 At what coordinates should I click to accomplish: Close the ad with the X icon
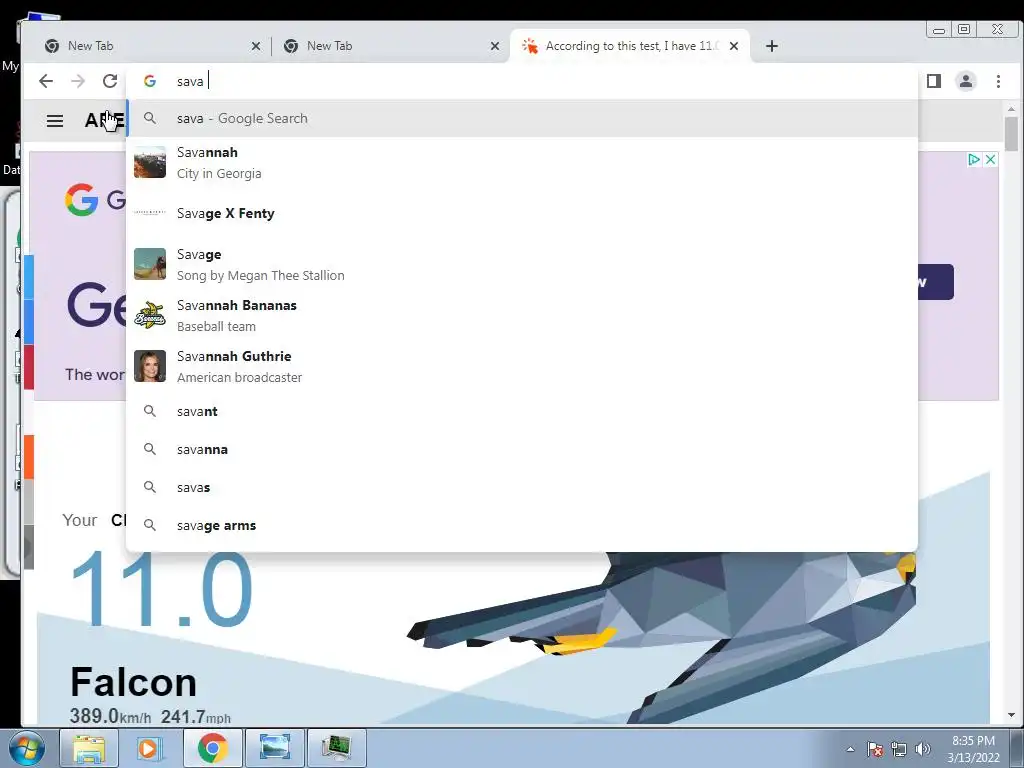[990, 159]
